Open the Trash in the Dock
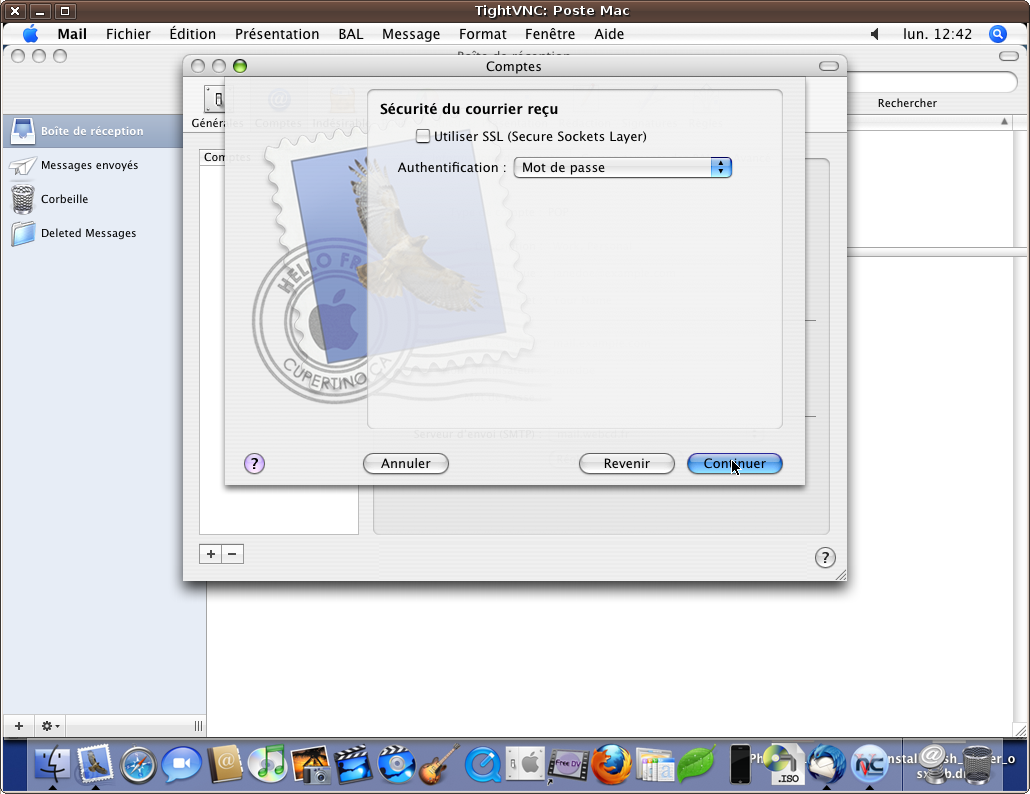Viewport: 1030px width, 794px height. tap(979, 764)
